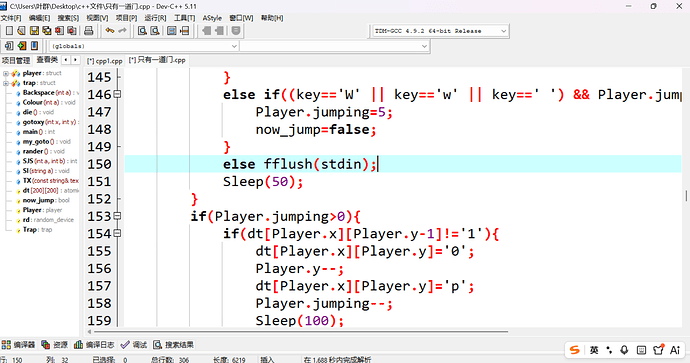Switch to the 查看类 sidebar tab

47,60
